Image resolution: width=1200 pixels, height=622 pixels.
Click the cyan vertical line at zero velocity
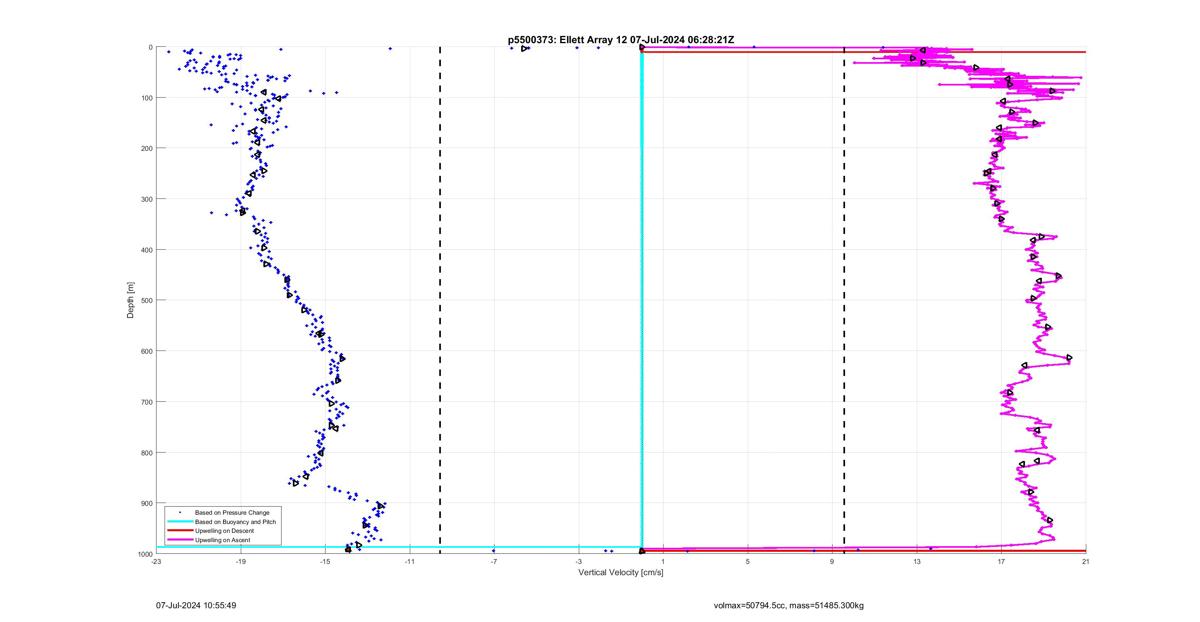pyautogui.click(x=641, y=300)
